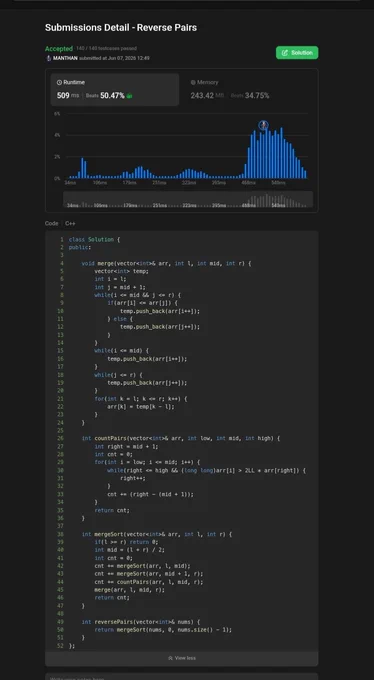The height and width of the screenshot is (680, 374).
Task: Click the avatar marker on the runtime chart
Action: 263,125
